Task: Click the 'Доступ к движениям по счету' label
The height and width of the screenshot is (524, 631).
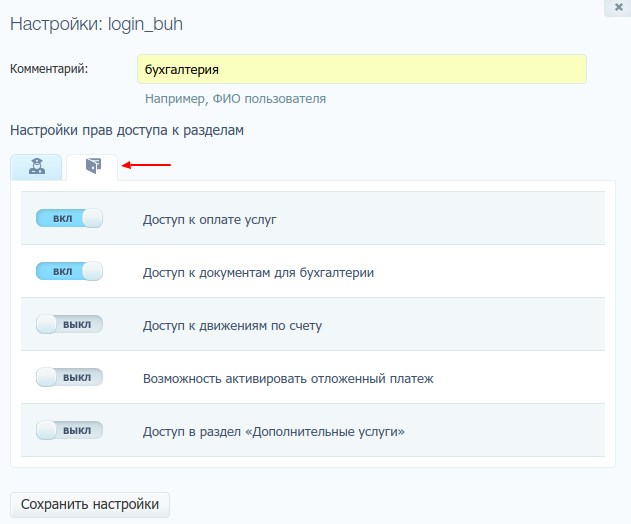Action: click(232, 325)
